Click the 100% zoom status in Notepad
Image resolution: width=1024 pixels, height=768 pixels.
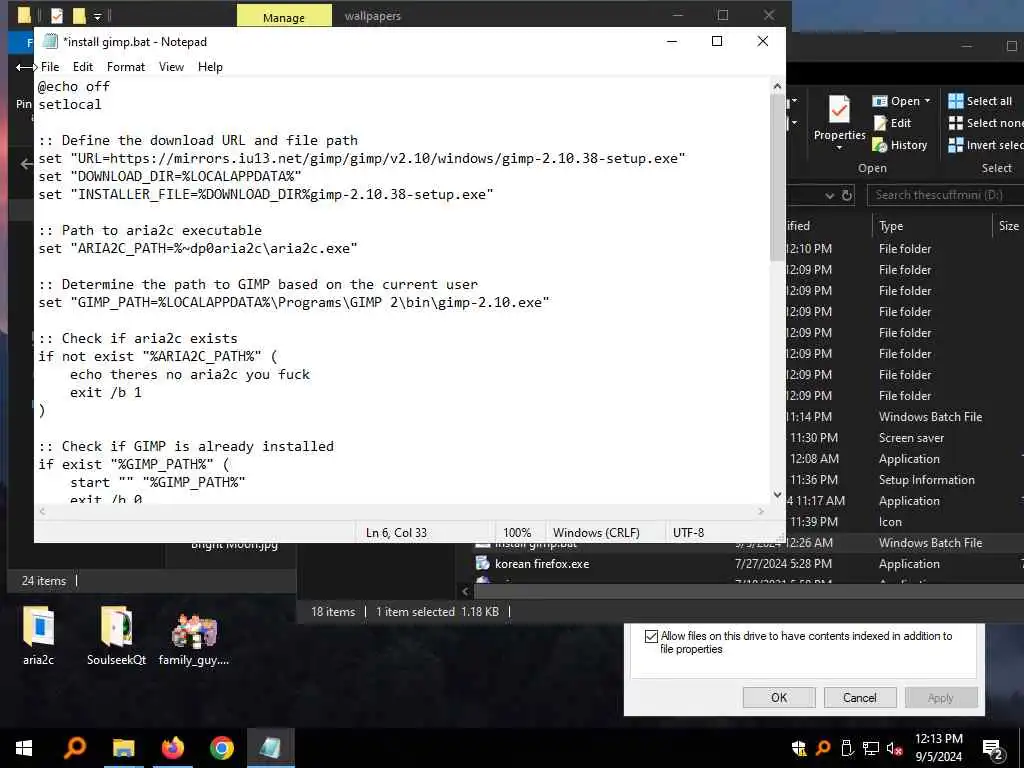(x=517, y=533)
